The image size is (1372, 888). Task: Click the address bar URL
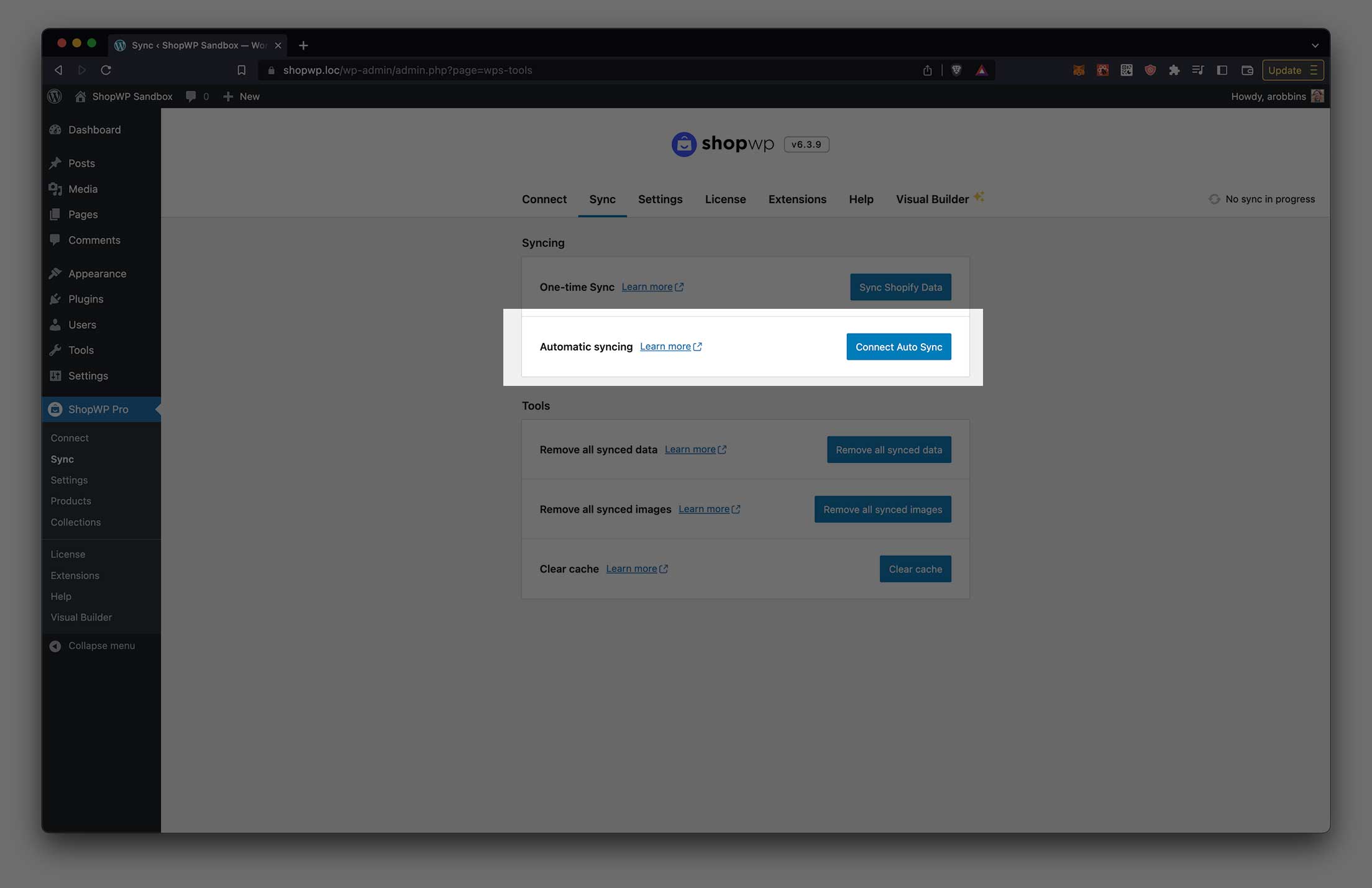408,70
